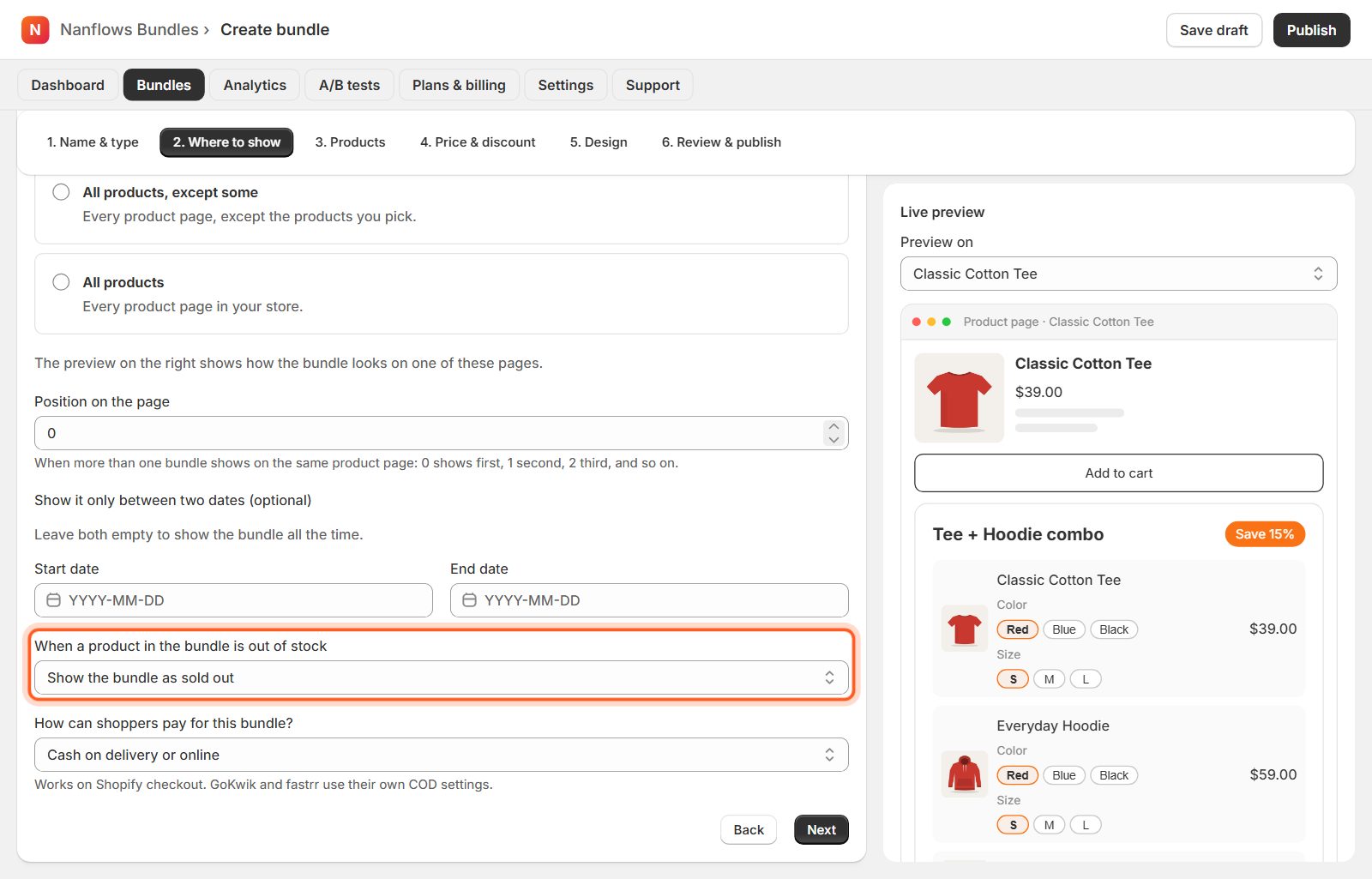The height and width of the screenshot is (879, 1372).
Task: Click the Nanflows orange N logo
Action: (x=35, y=30)
